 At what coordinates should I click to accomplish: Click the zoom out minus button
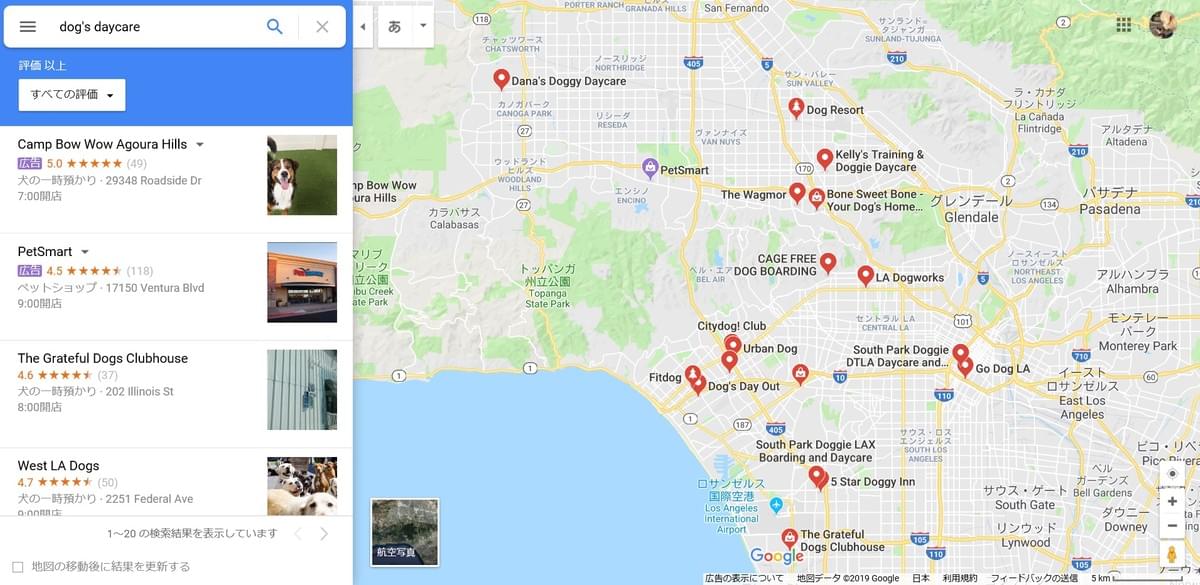[x=1172, y=526]
